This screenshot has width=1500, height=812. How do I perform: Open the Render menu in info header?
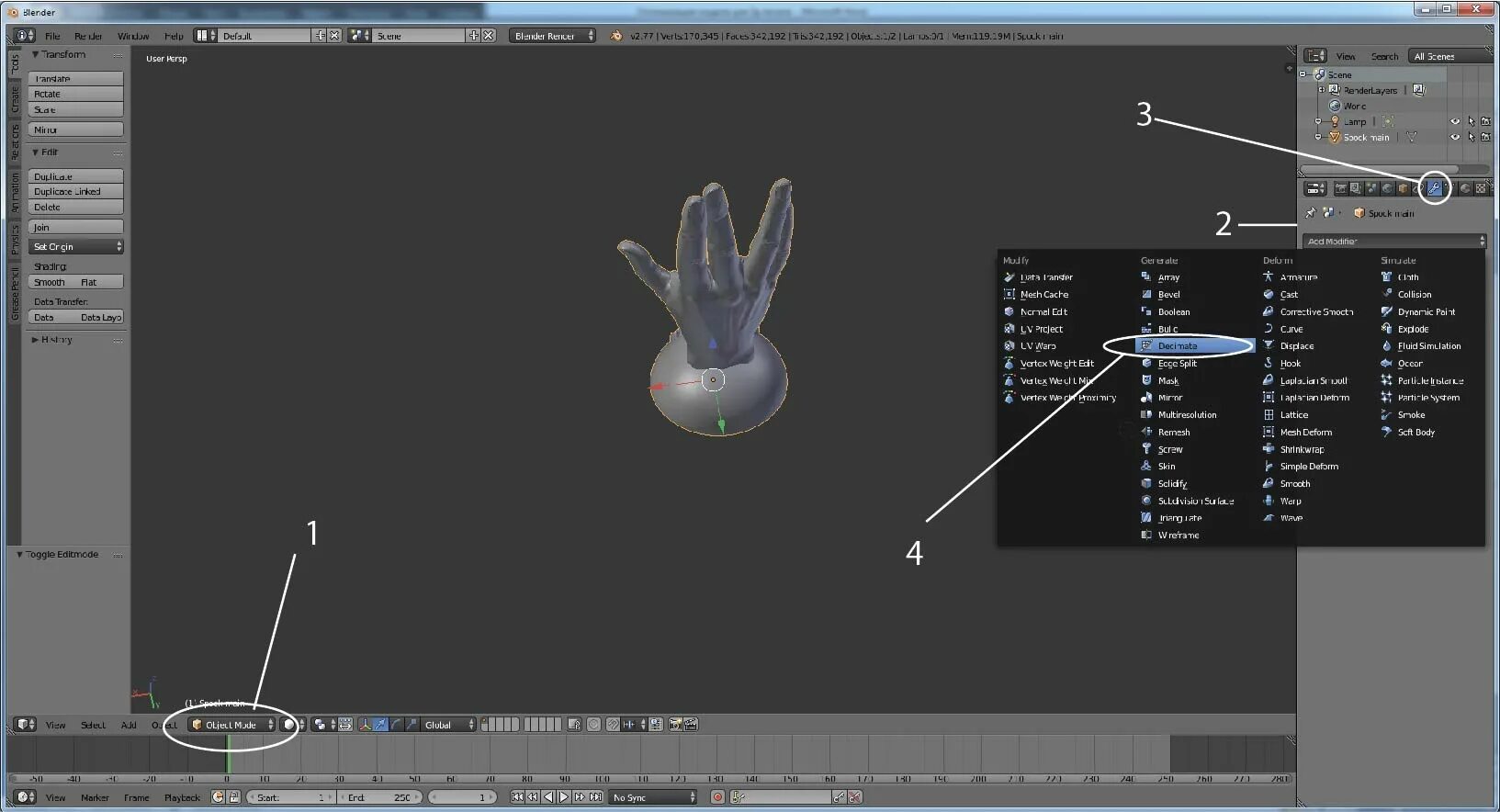(88, 36)
